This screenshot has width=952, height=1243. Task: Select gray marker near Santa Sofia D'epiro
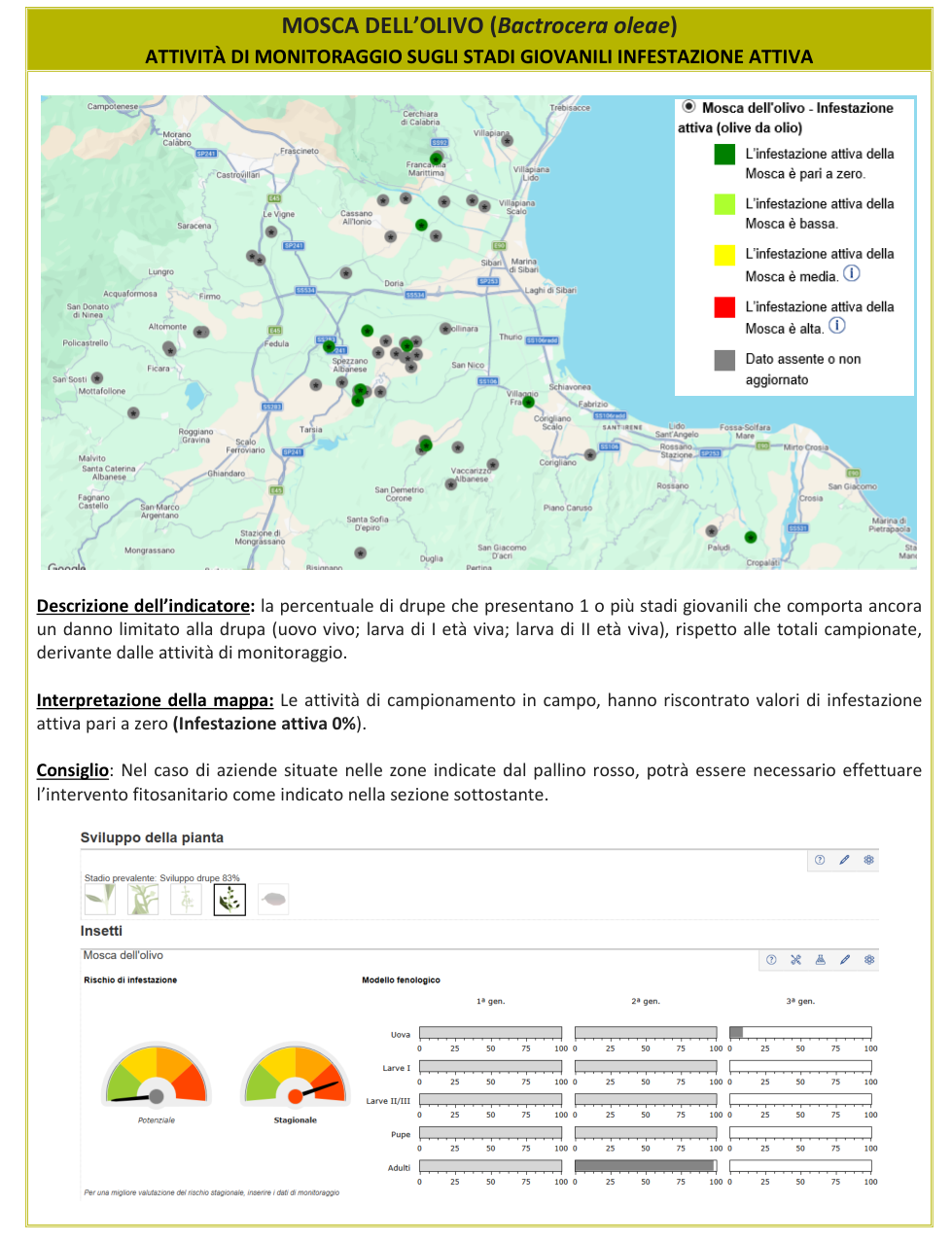(x=361, y=552)
